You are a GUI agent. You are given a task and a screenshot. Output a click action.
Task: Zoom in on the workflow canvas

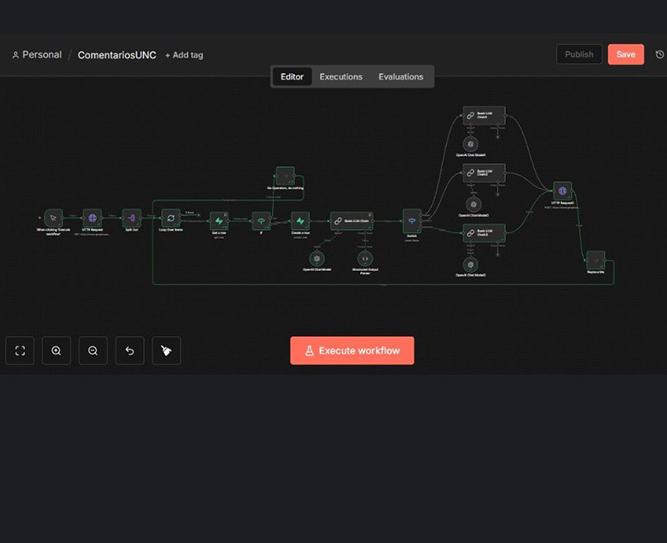pos(56,351)
